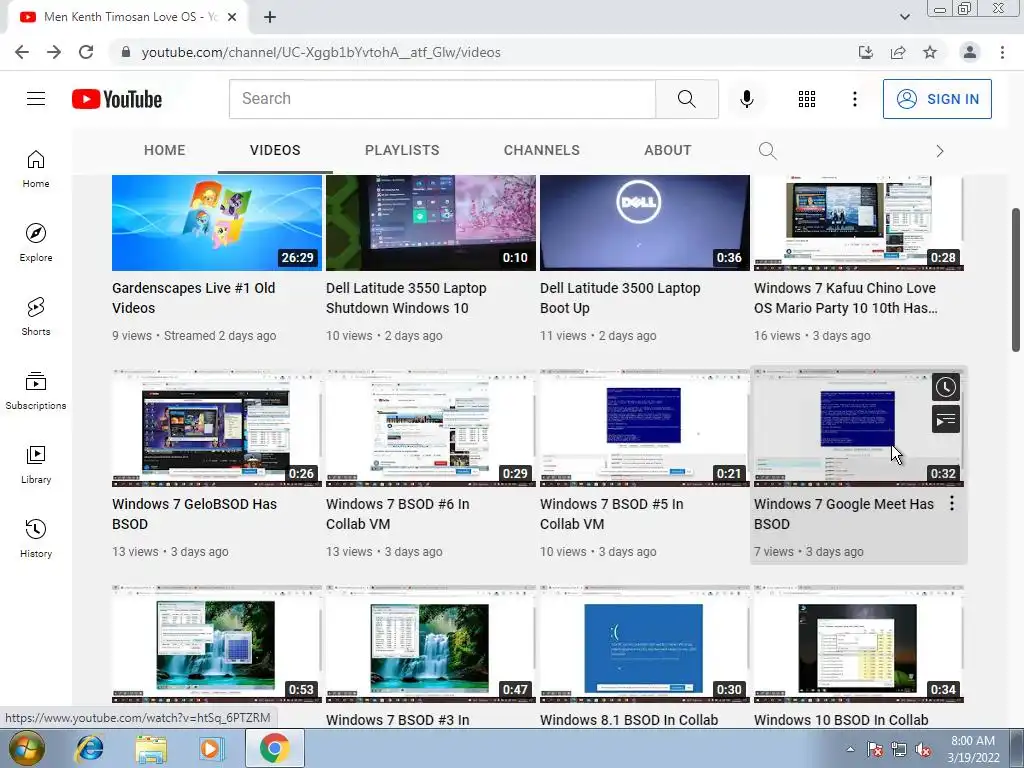The image size is (1024, 768).
Task: Click the channel search magnifier icon
Action: point(767,151)
